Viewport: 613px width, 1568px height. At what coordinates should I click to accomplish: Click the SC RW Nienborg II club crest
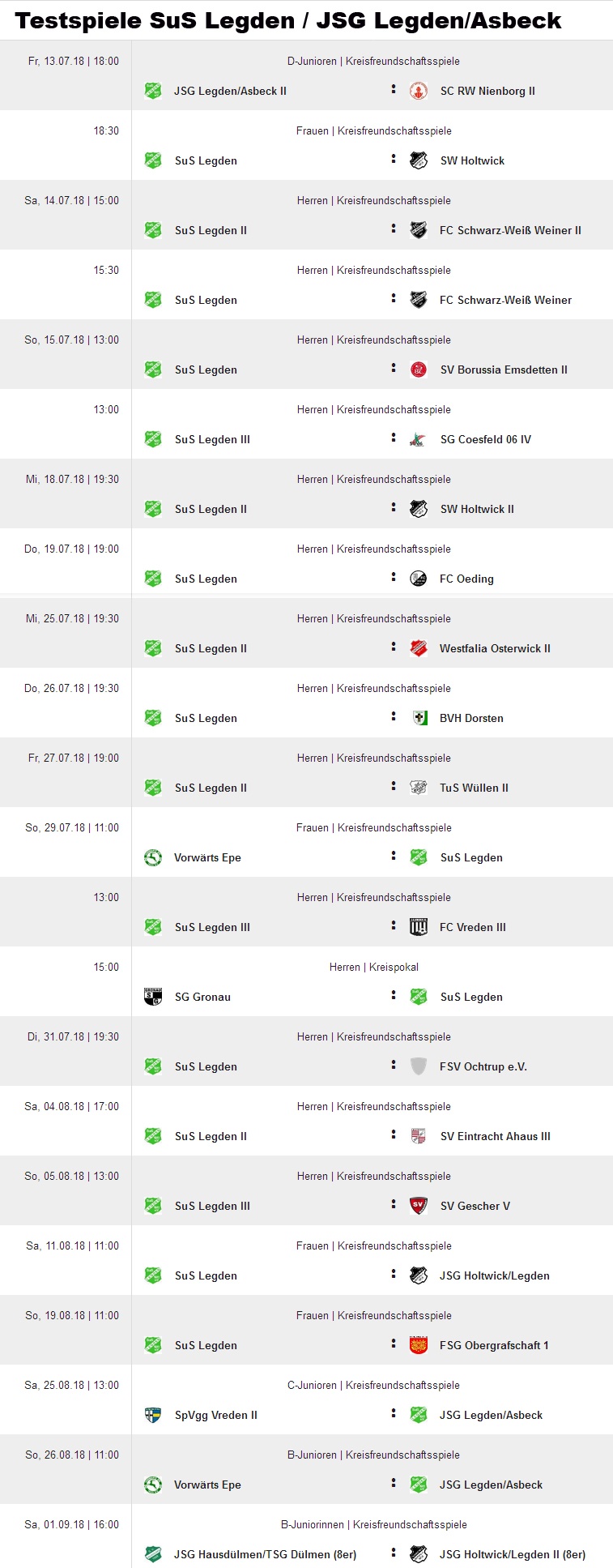coord(419,91)
